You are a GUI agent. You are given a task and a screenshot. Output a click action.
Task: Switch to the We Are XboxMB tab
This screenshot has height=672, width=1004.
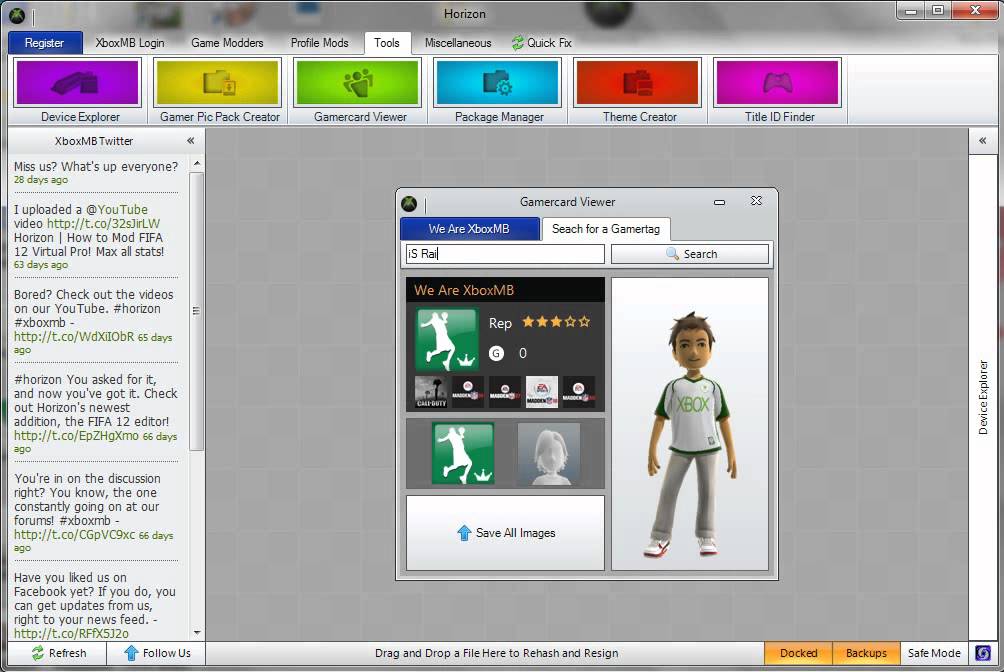point(469,229)
